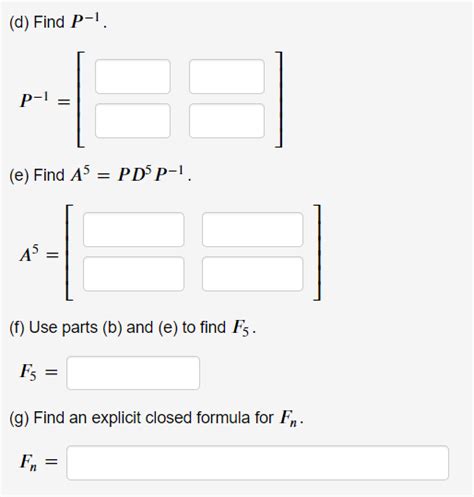
Task: Click the '(e) Find A⁵ = PD⁵P⁻¹' question text
Action: [100, 175]
